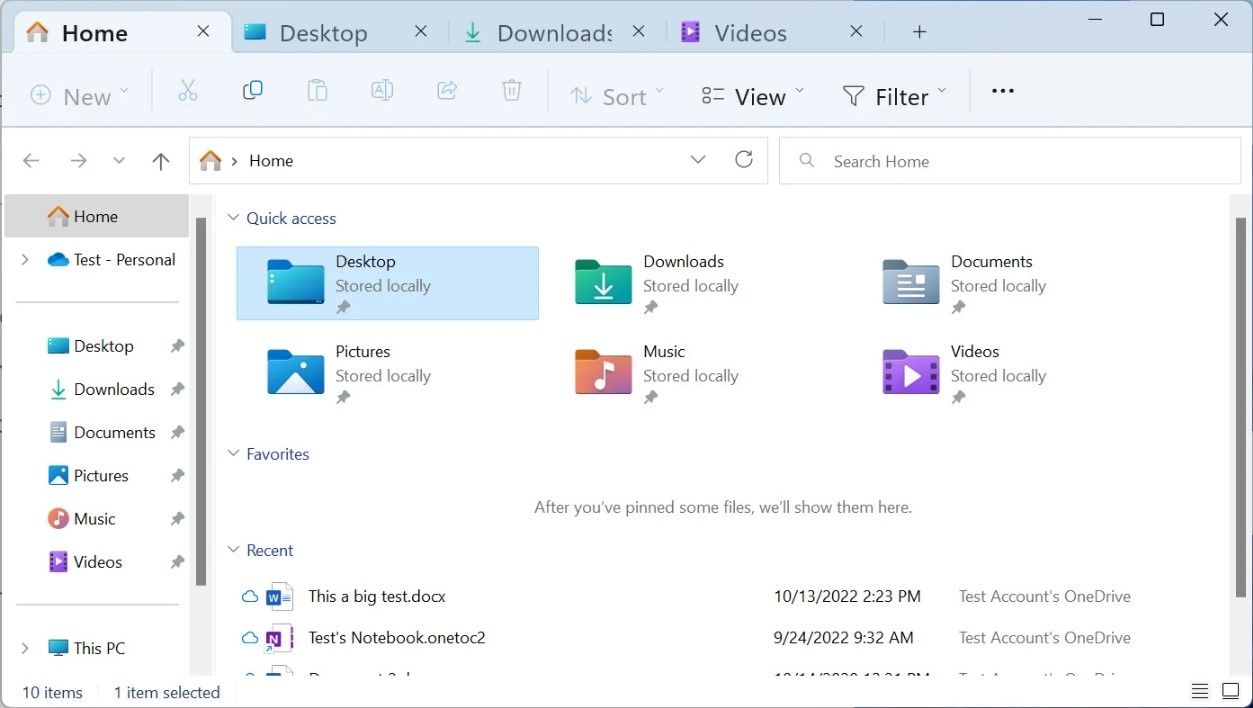Switch to large thumbnails view in status bar
Screen dimensions: 1253x708
pos(1231,692)
